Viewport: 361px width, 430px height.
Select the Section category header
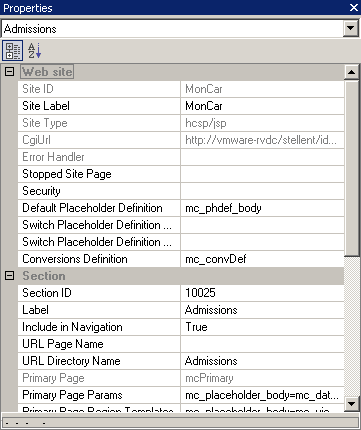point(44,276)
